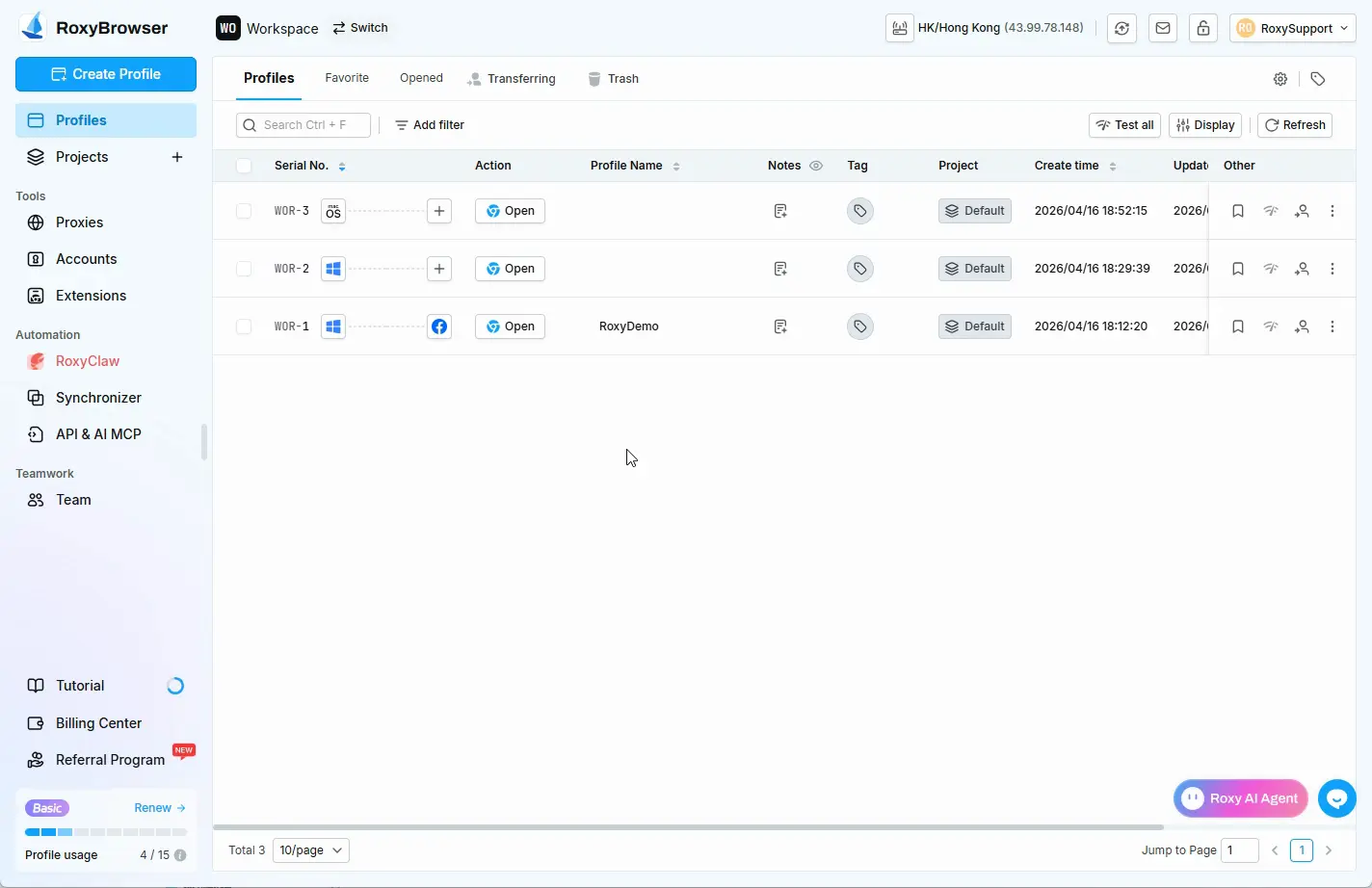Go to next page arrow
This screenshot has width=1372, height=888.
click(x=1329, y=850)
